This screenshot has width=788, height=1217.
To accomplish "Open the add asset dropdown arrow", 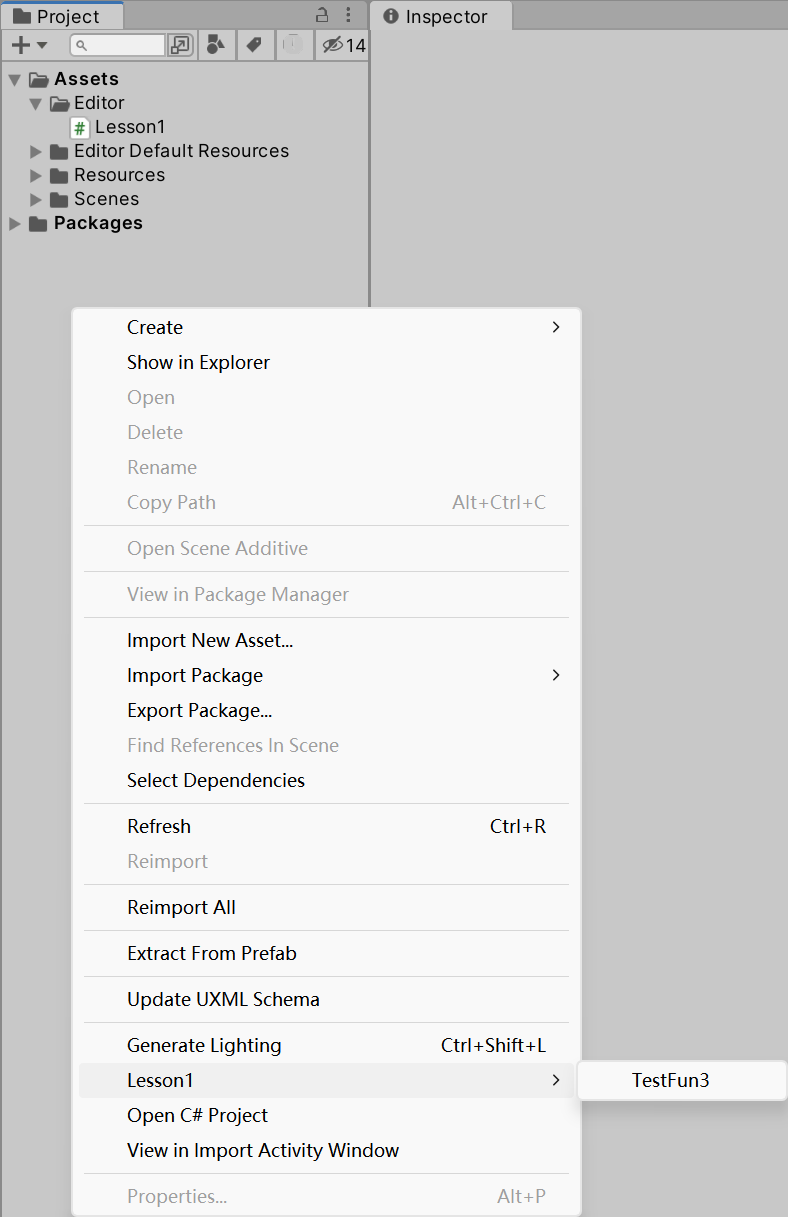I will click(x=42, y=45).
